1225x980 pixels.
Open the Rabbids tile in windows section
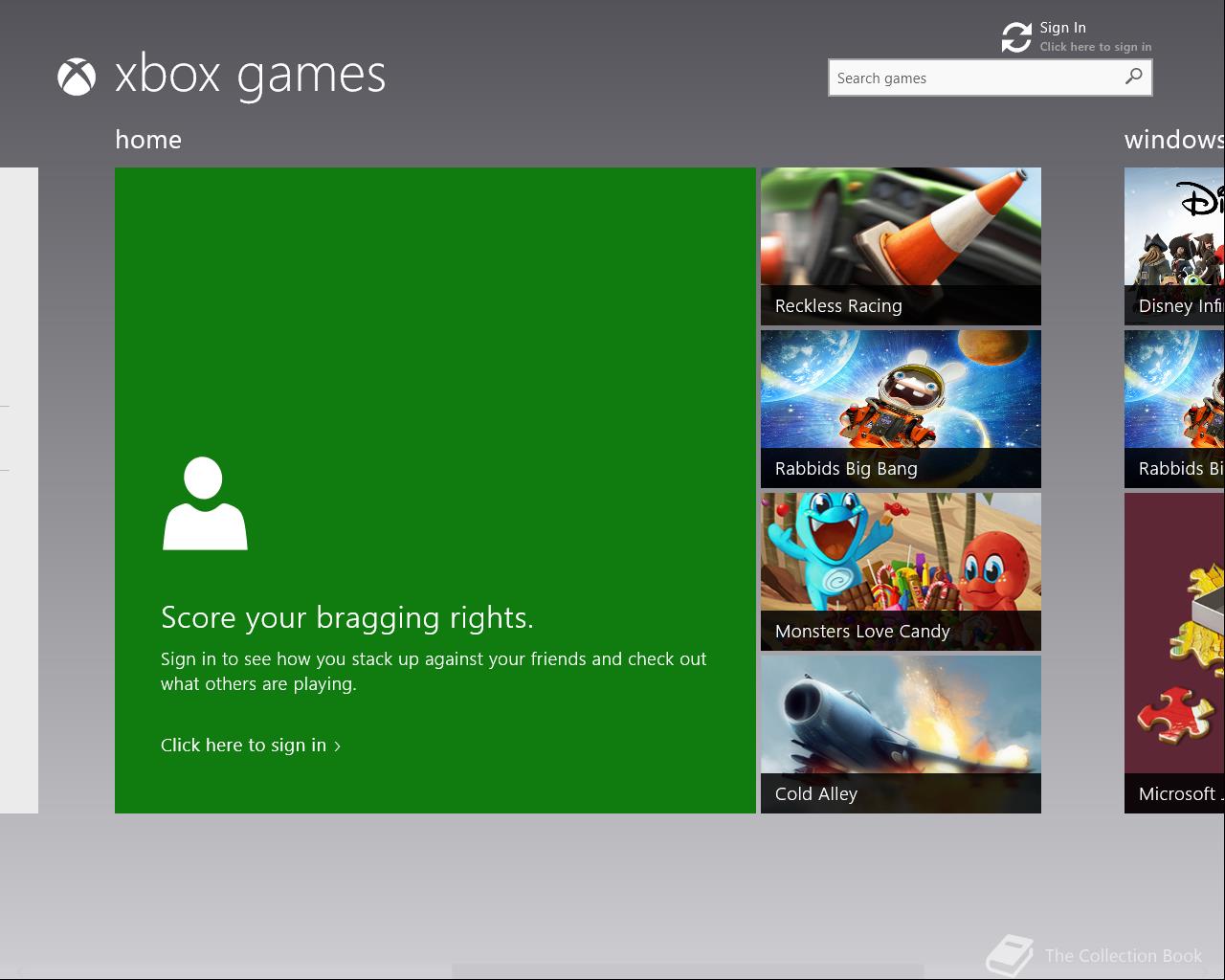1174,409
